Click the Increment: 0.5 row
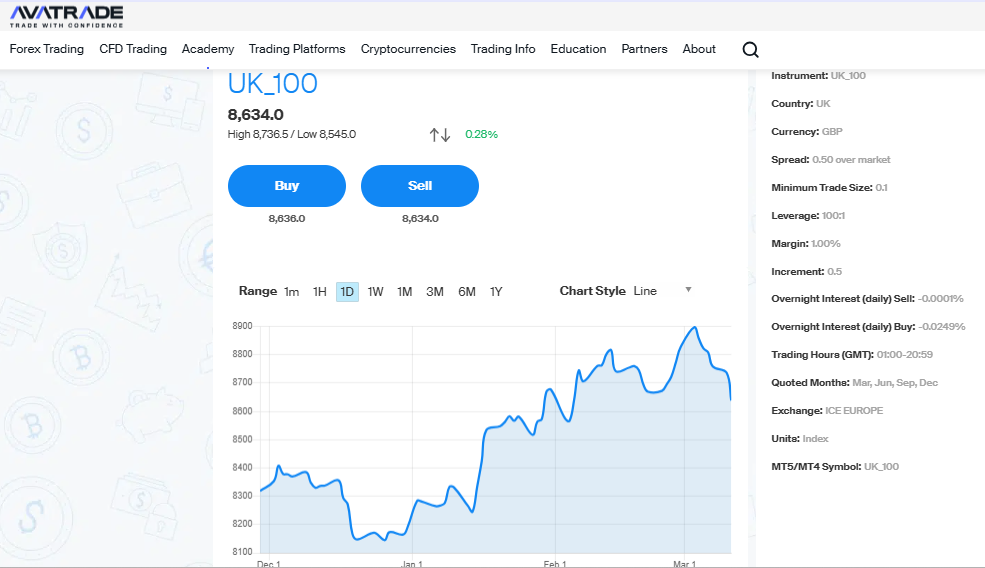This screenshot has height=568, width=985. 807,271
